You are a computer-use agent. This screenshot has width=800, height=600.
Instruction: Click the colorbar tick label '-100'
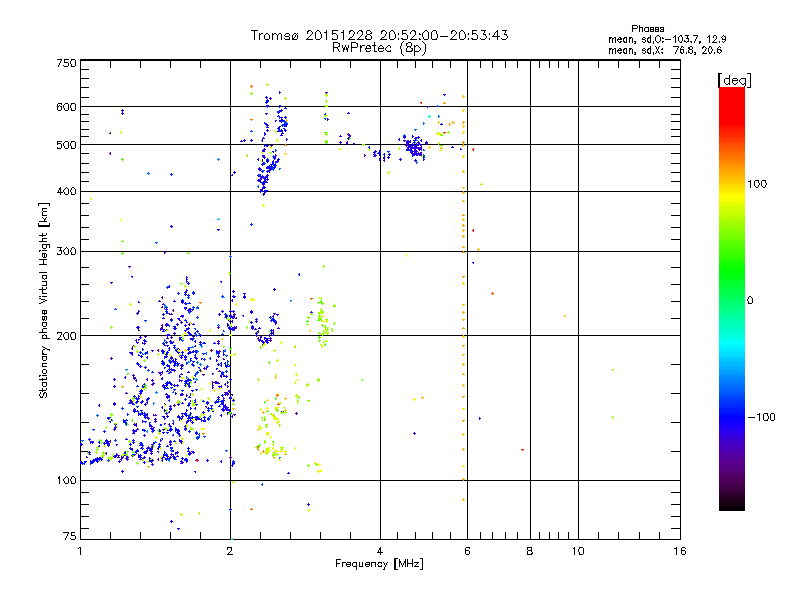coord(761,417)
